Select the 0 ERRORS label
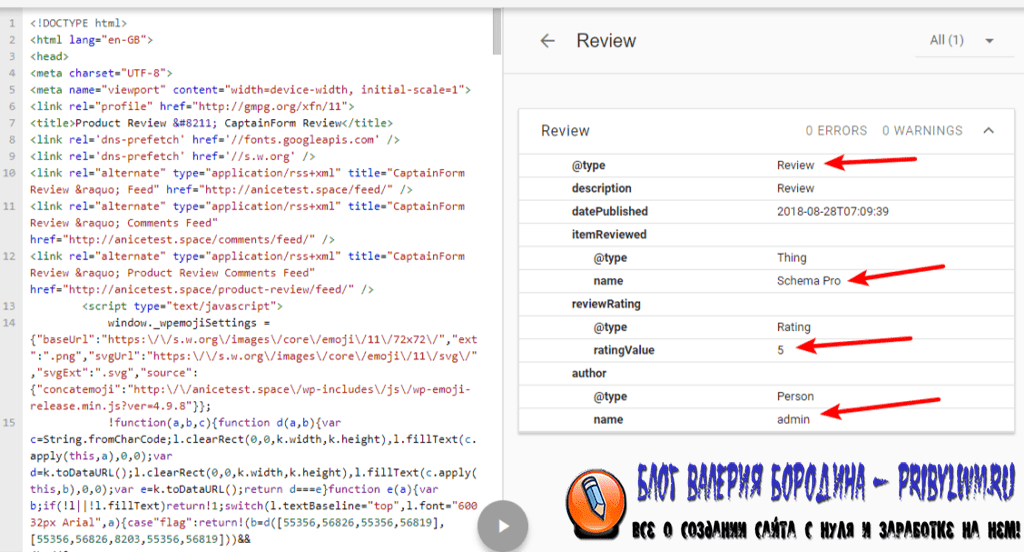 836,131
